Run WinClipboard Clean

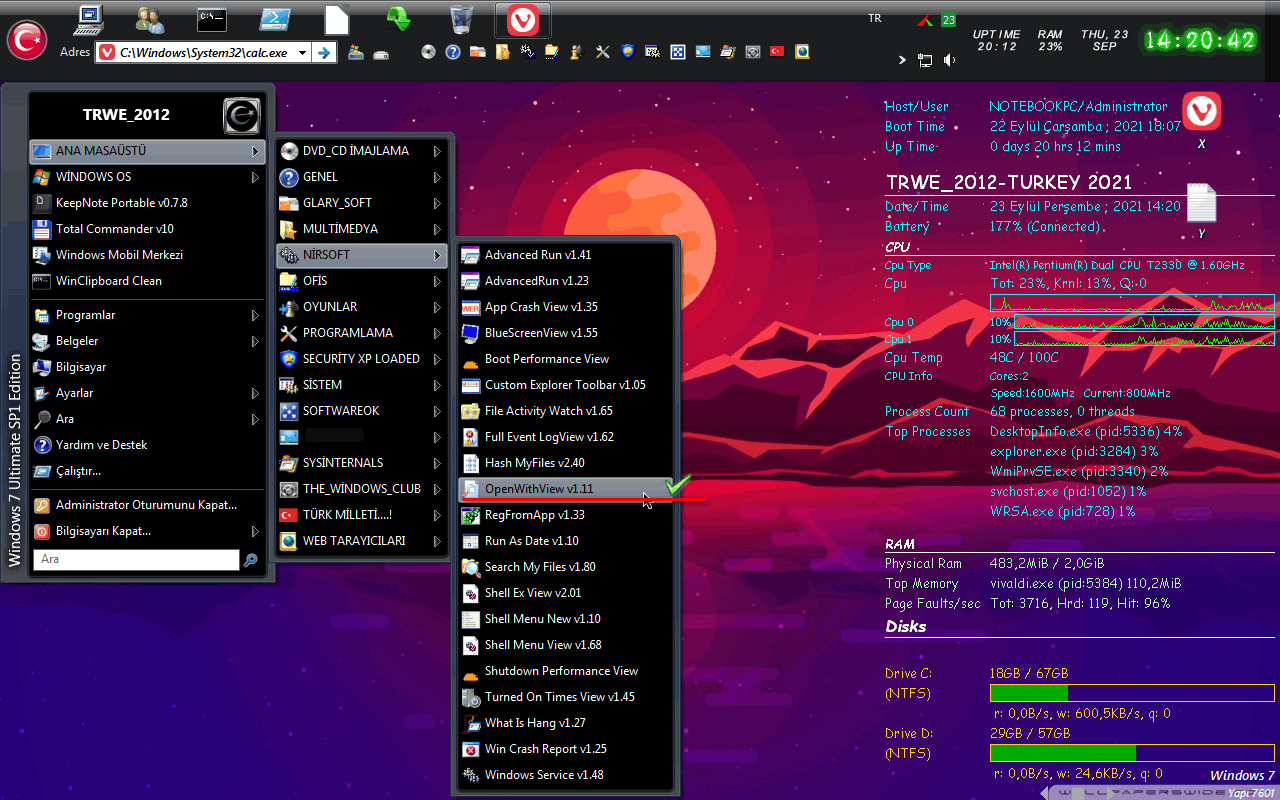coord(147,281)
